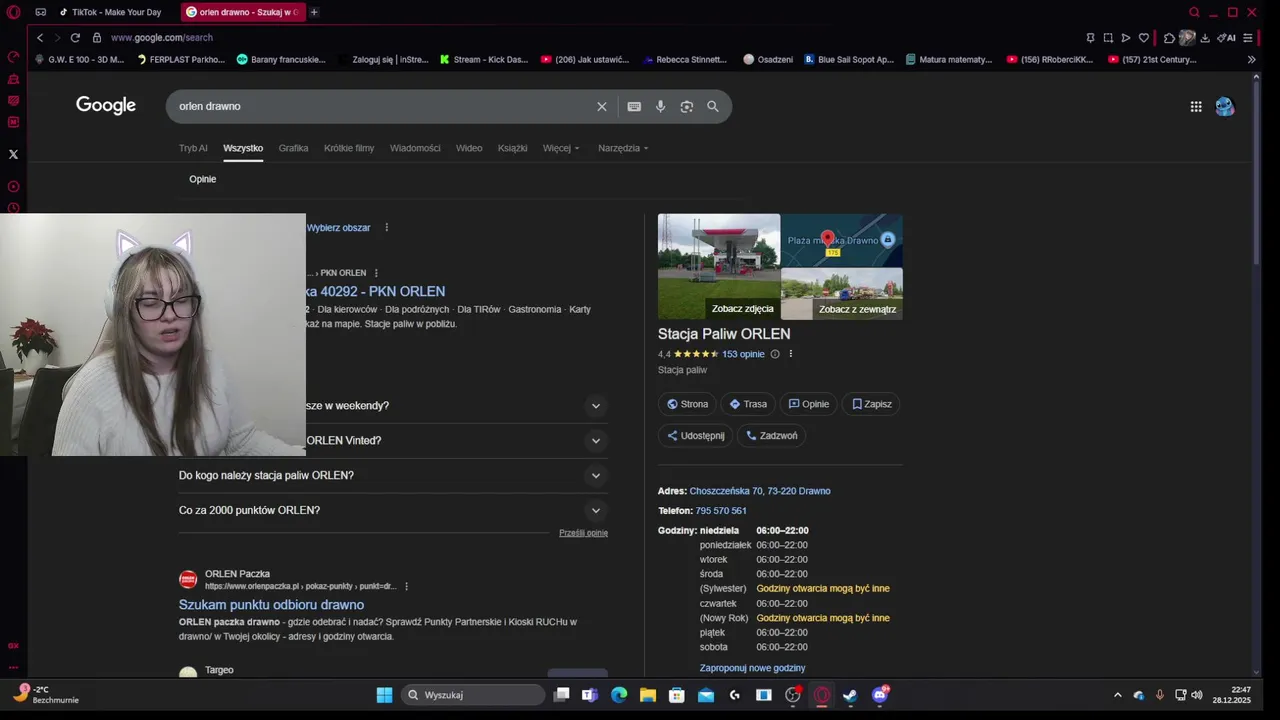The width and height of the screenshot is (1280, 720).
Task: Submit search with the magnifier icon
Action: [x=713, y=106]
